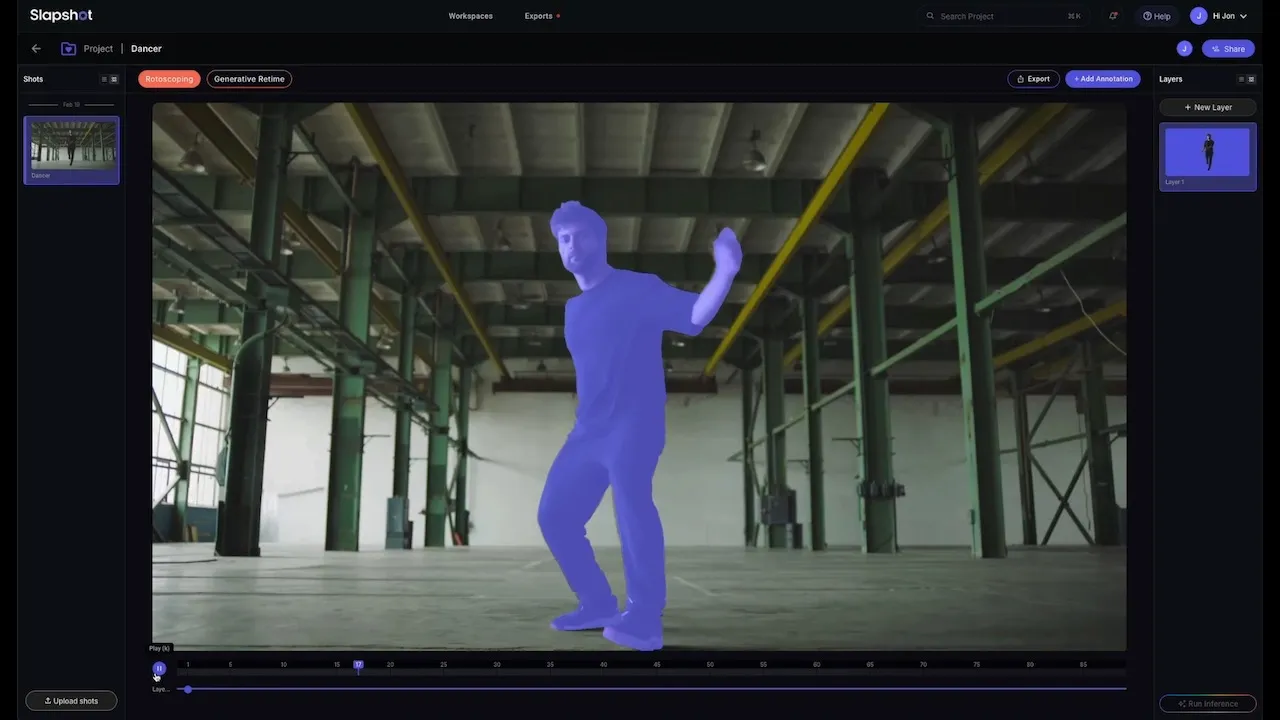1280x720 pixels.
Task: Click the purple project folder icon
Action: coord(68,48)
